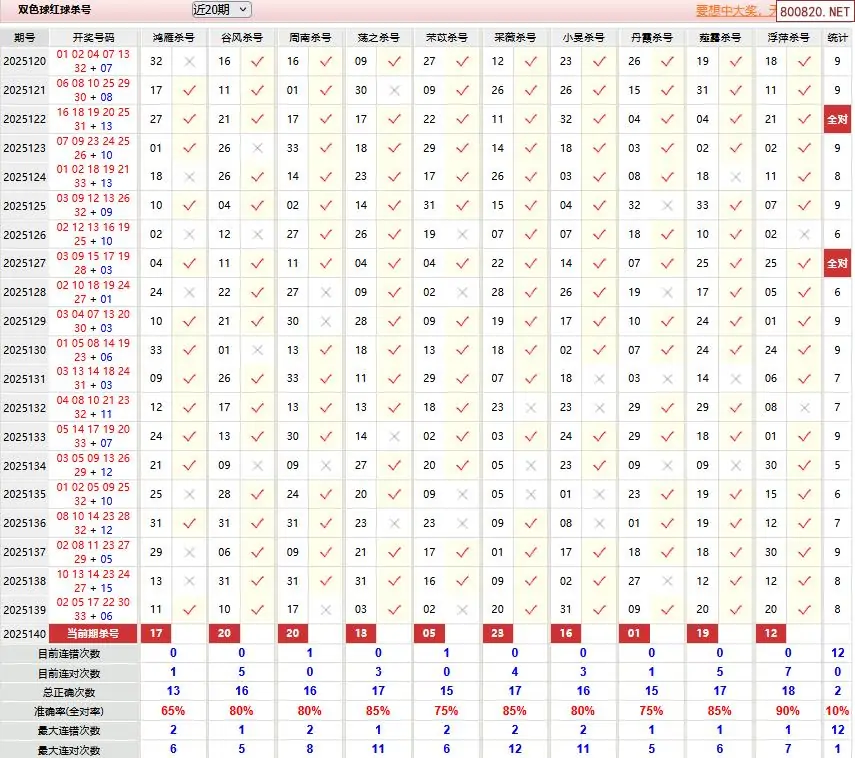Select the 浮萍杀号 column header

(x=787, y=37)
